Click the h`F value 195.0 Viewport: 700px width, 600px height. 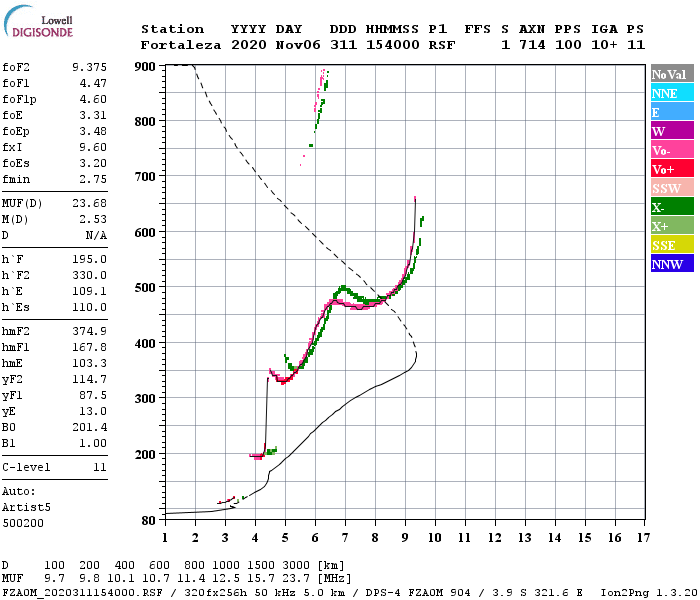click(x=89, y=259)
